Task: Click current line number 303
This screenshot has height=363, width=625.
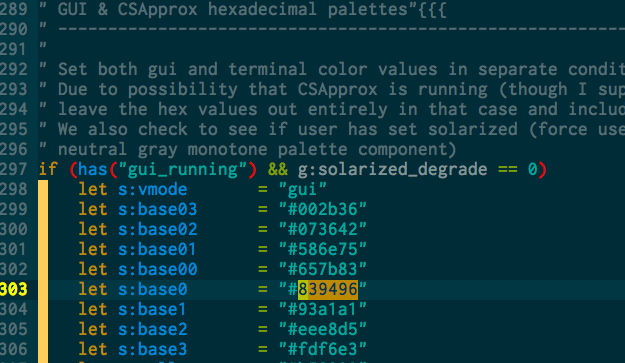Action: click(14, 289)
